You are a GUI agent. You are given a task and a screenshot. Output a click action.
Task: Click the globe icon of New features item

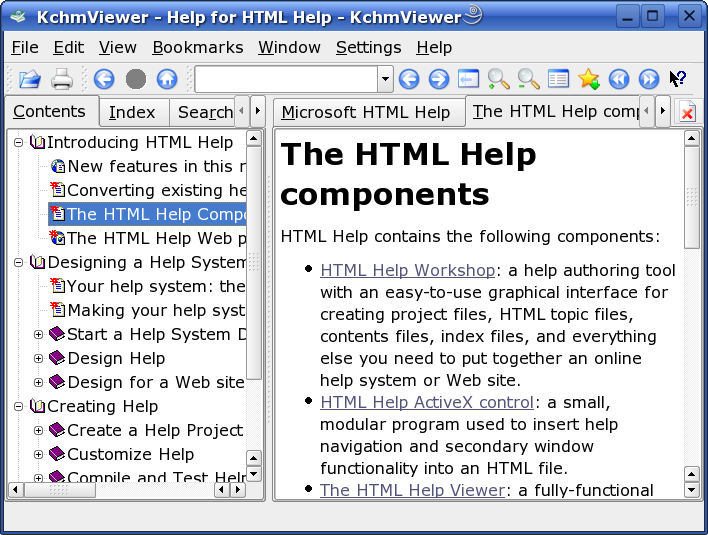[x=58, y=166]
